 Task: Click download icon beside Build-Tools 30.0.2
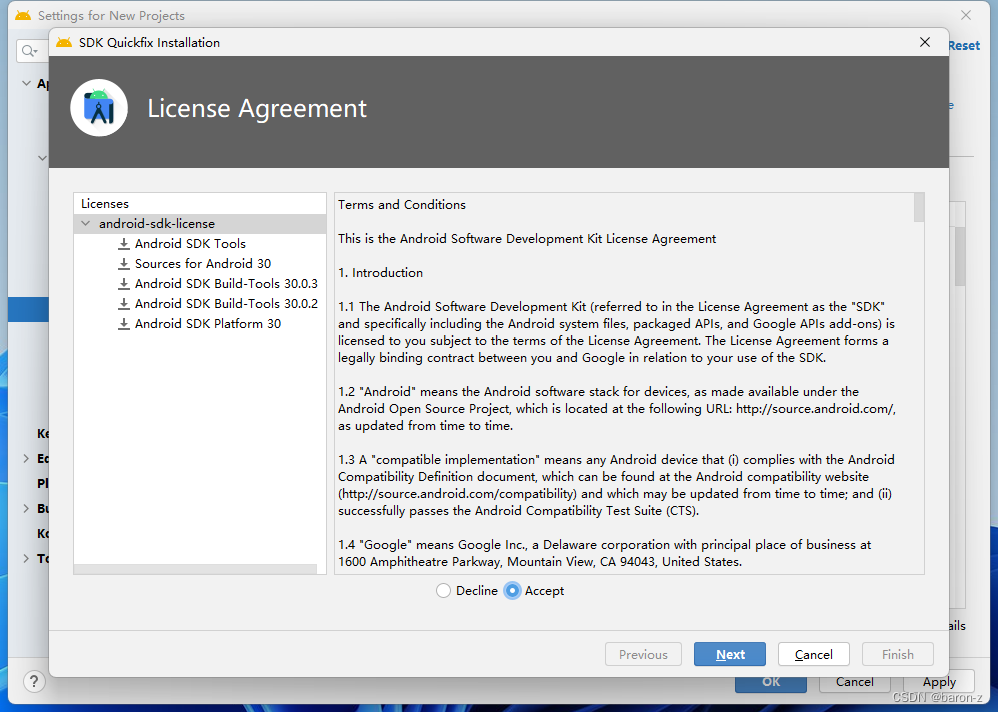click(x=124, y=304)
